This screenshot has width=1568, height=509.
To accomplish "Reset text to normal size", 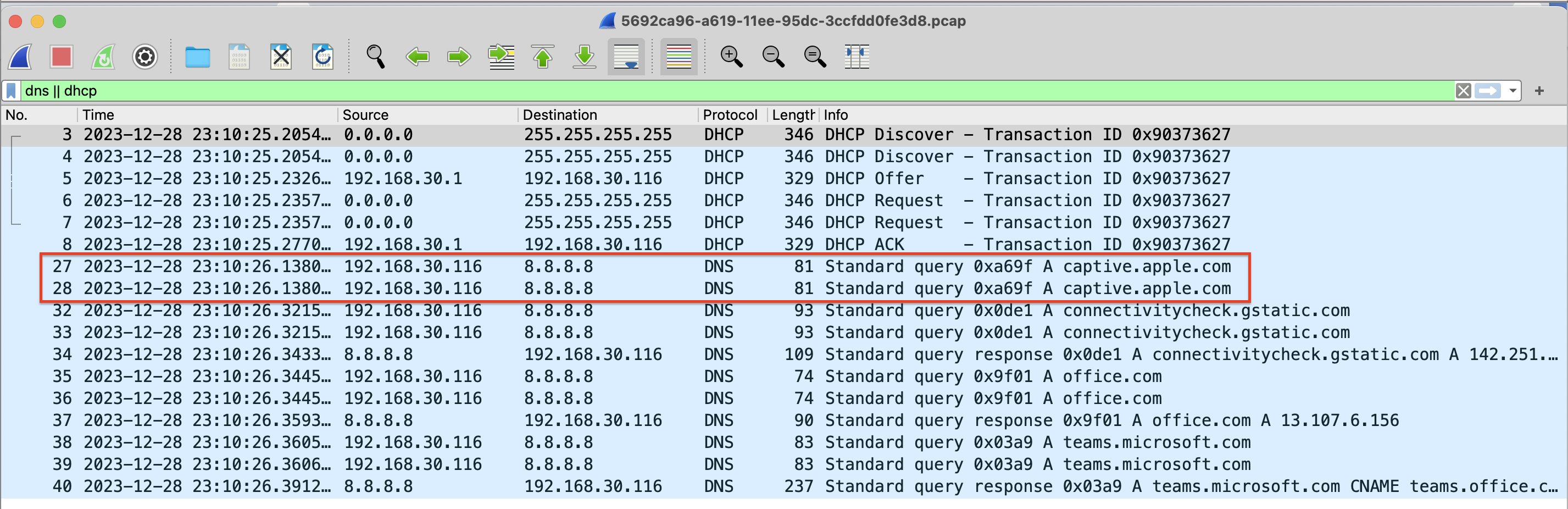I will (x=814, y=57).
